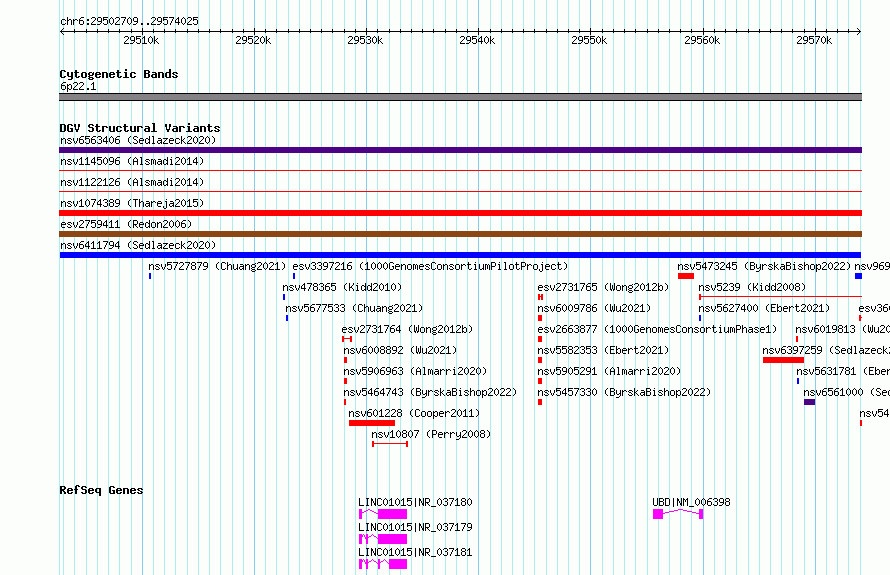Click the red bar under nsv6397259
890x575 pixels.
click(783, 360)
